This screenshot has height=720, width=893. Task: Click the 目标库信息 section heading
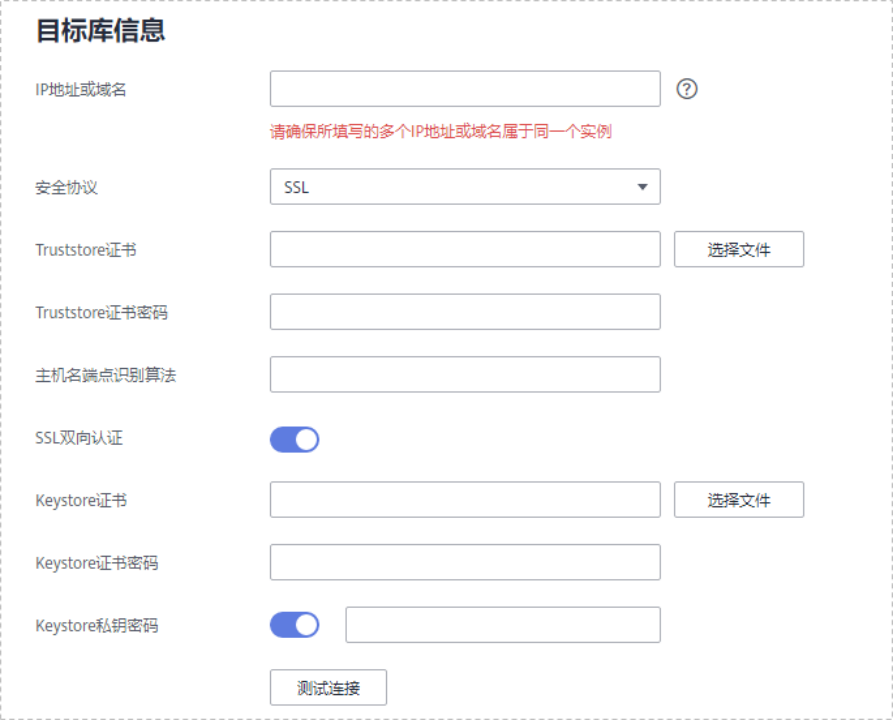(101, 31)
